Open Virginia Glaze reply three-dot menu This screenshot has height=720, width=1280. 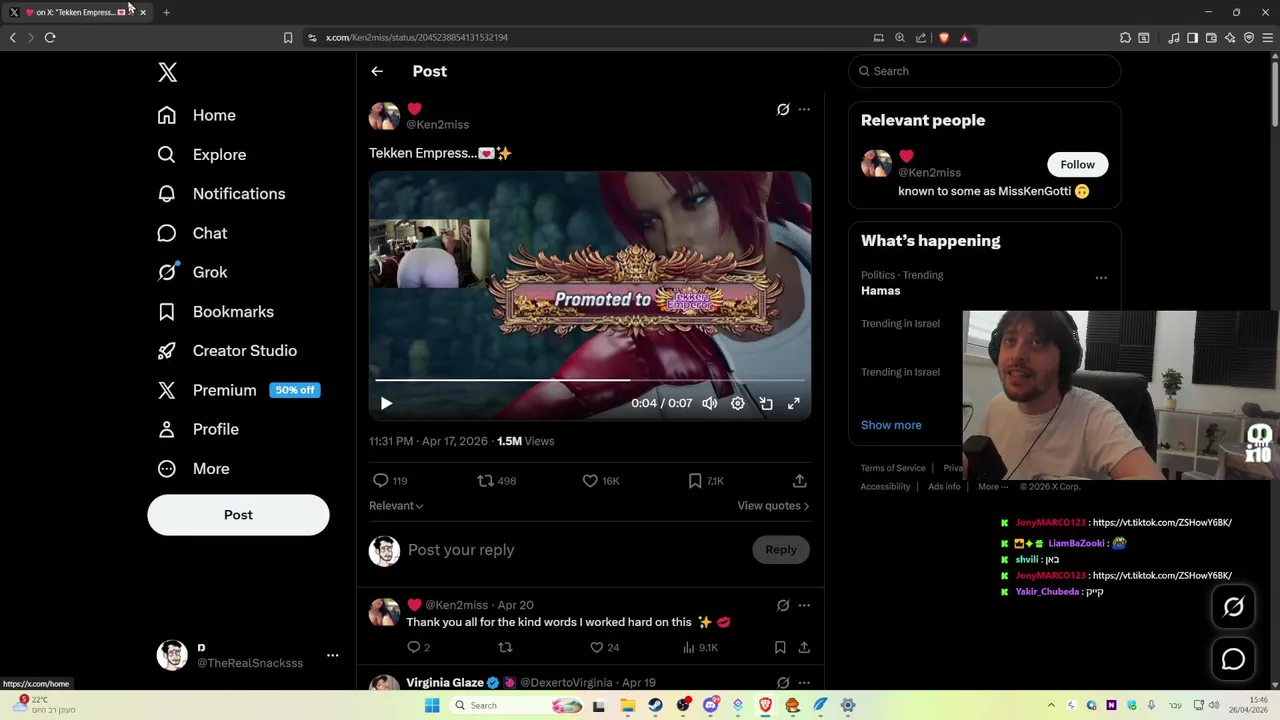pos(804,682)
